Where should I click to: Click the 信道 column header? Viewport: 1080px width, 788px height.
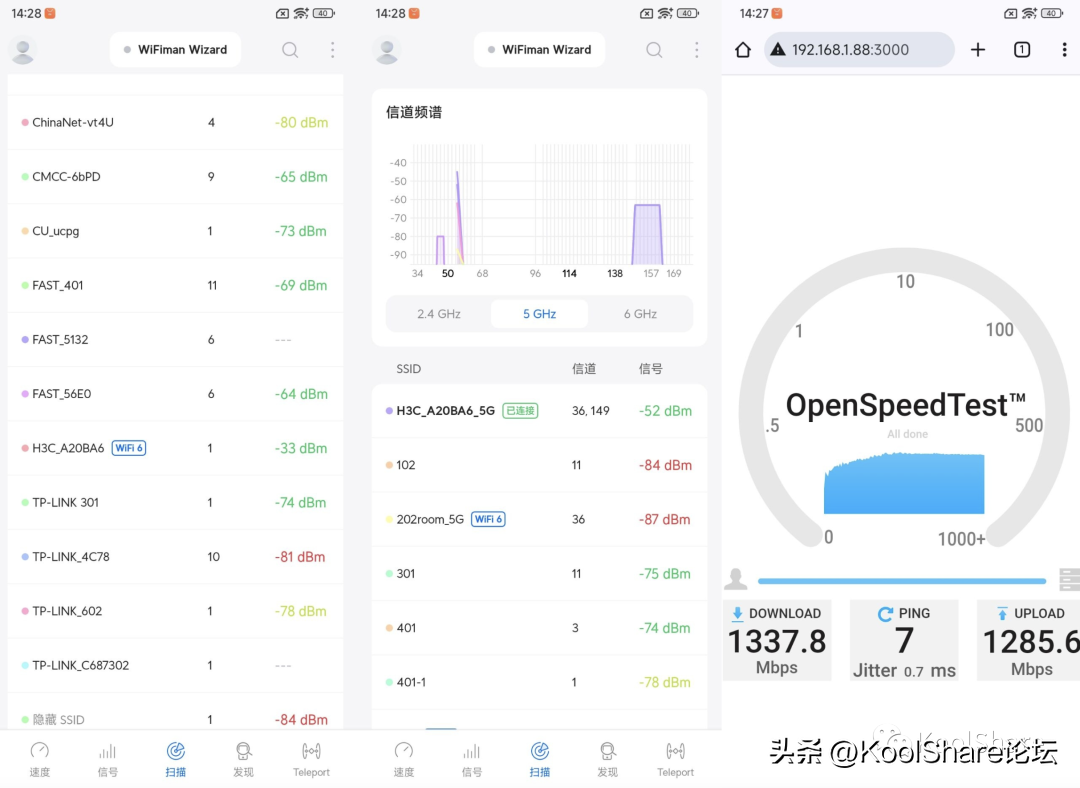[x=584, y=369]
